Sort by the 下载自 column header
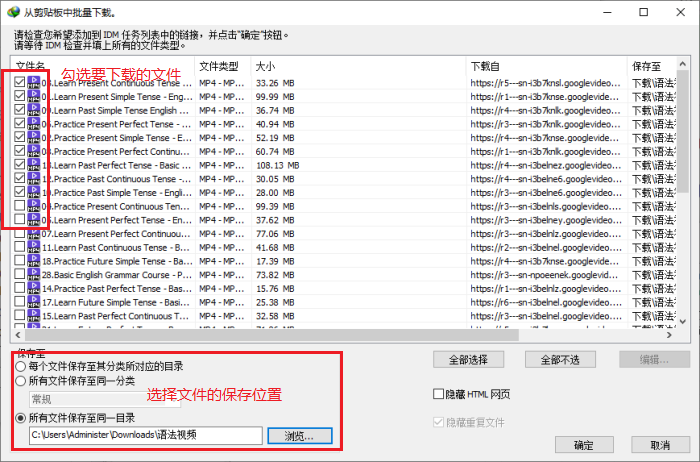The width and height of the screenshot is (700, 462). point(546,67)
